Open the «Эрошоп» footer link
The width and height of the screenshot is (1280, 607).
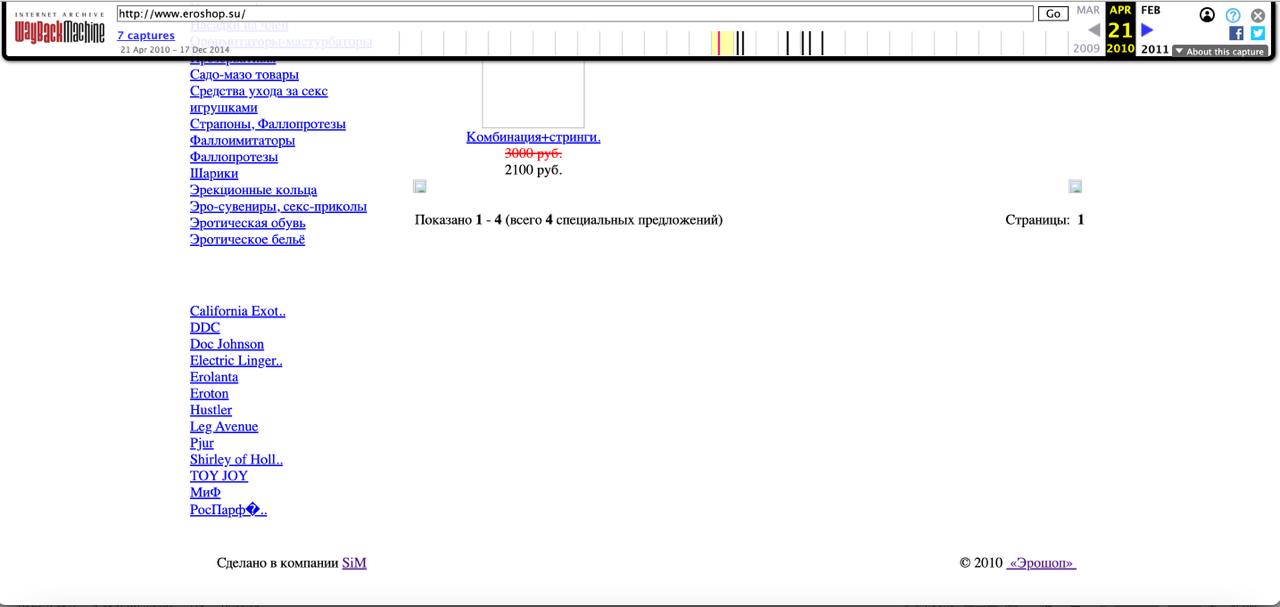click(x=1041, y=563)
